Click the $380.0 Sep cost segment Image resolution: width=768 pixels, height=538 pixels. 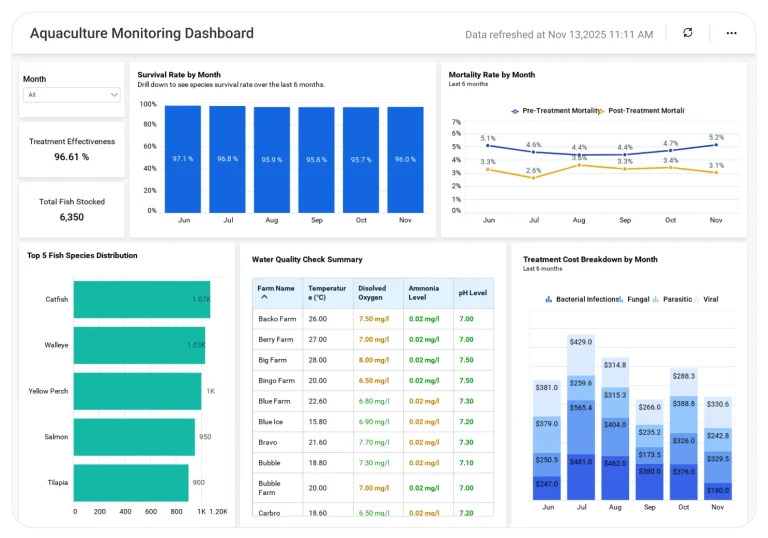tap(649, 481)
